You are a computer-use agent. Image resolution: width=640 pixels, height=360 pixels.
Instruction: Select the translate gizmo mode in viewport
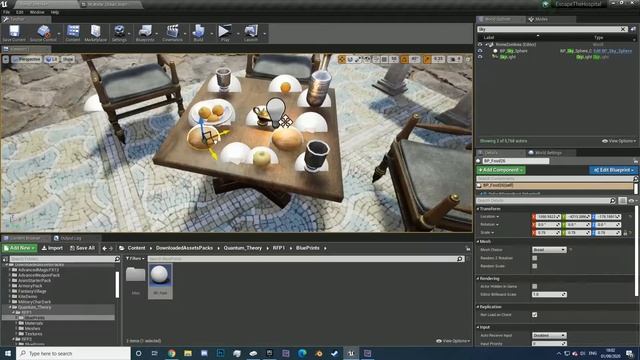(x=342, y=60)
